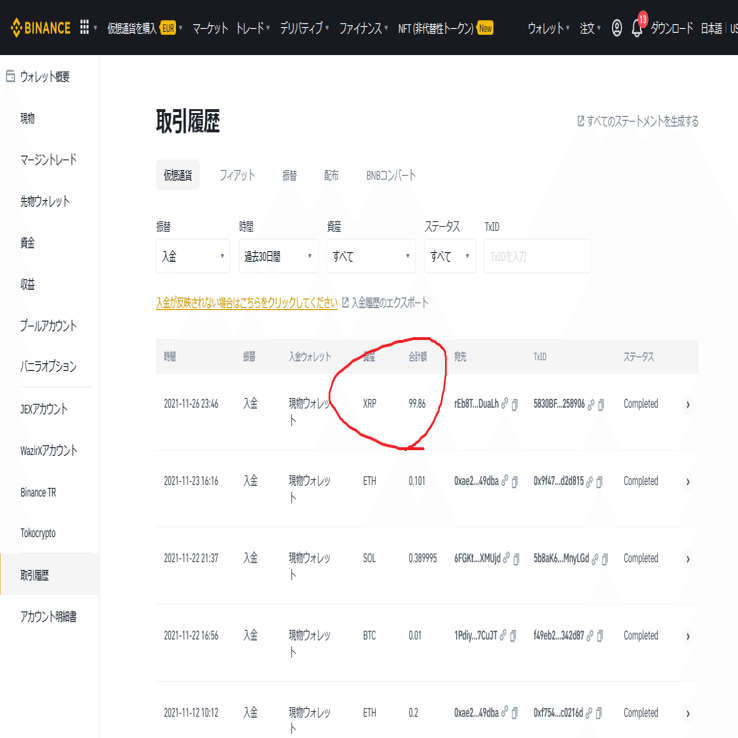Select the 仮想通貨 tab
The width and height of the screenshot is (738, 738).
178,175
